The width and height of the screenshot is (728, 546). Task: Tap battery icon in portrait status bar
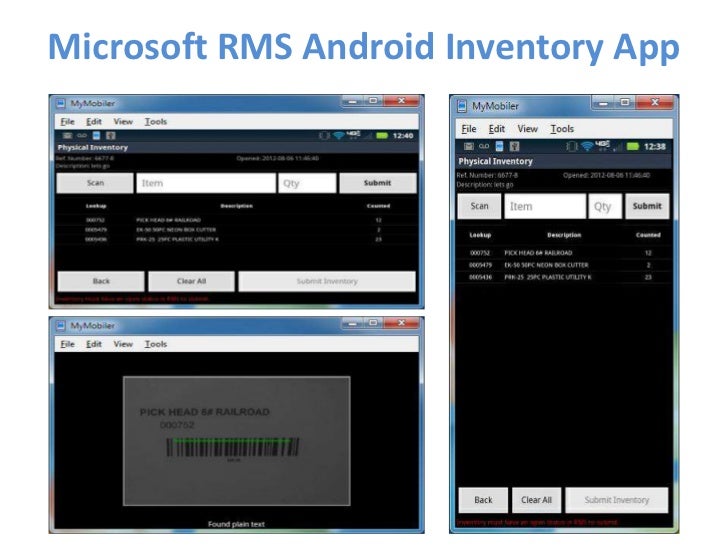pyautogui.click(x=632, y=147)
